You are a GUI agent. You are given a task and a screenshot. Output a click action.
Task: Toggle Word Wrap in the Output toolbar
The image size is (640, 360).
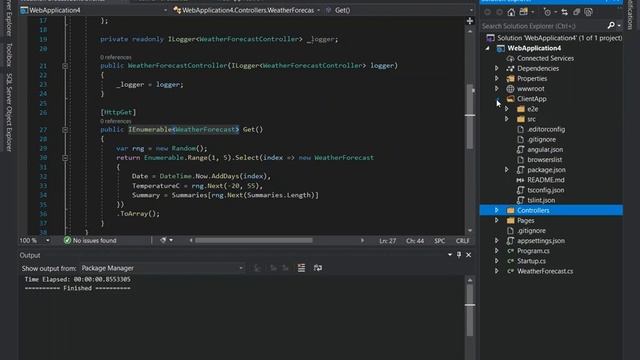(318, 268)
